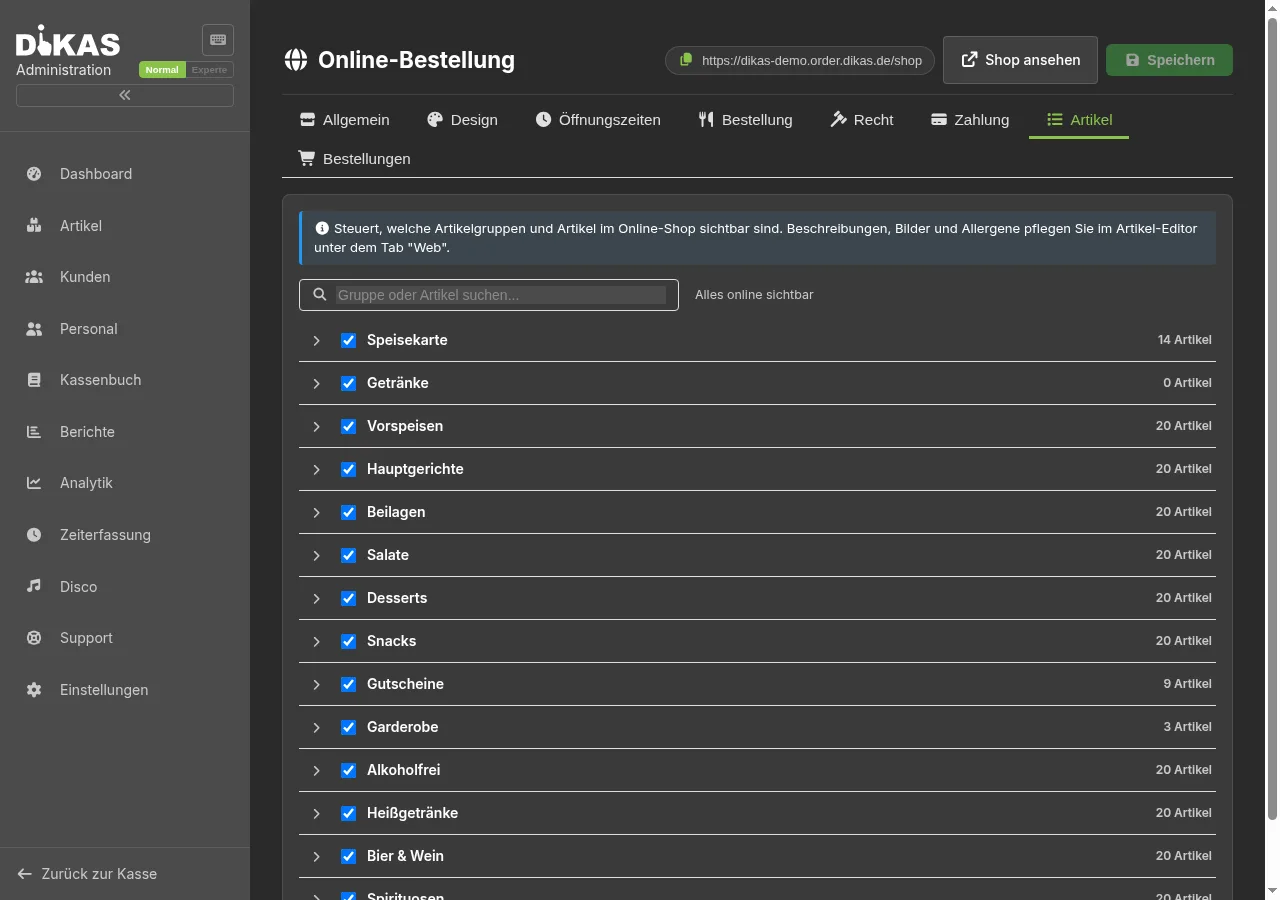The height and width of the screenshot is (900, 1280).
Task: Select the Normal mode toggle
Action: tap(162, 70)
